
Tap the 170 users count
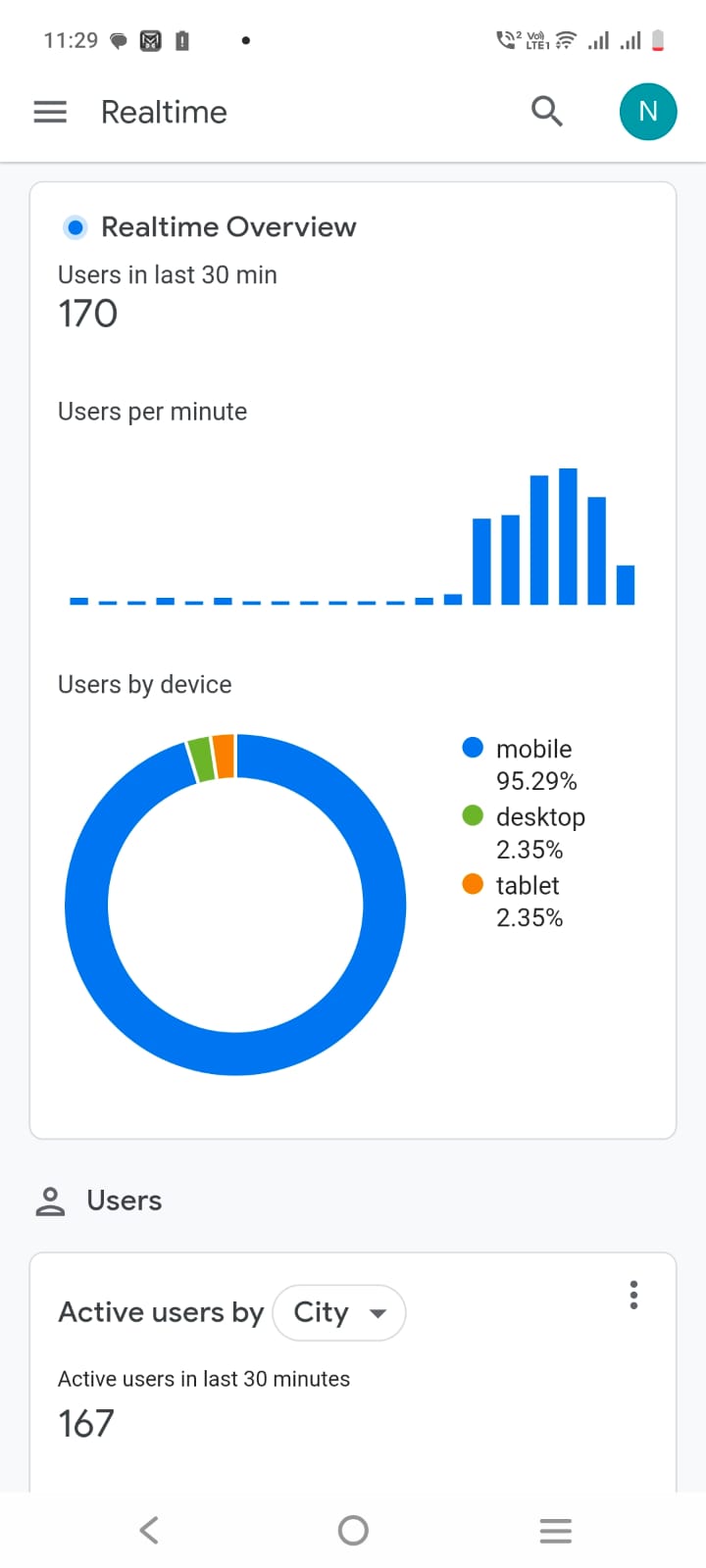point(88,314)
